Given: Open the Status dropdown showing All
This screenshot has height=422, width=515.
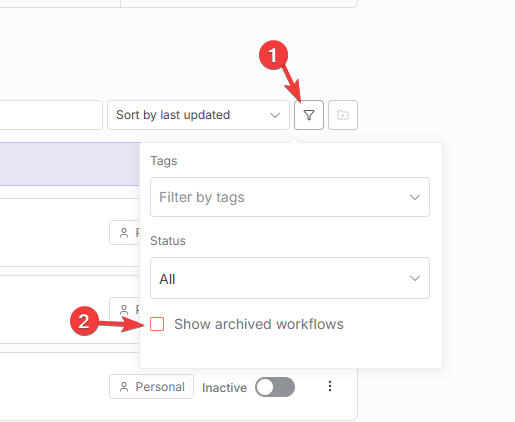Looking at the screenshot, I should [x=290, y=278].
